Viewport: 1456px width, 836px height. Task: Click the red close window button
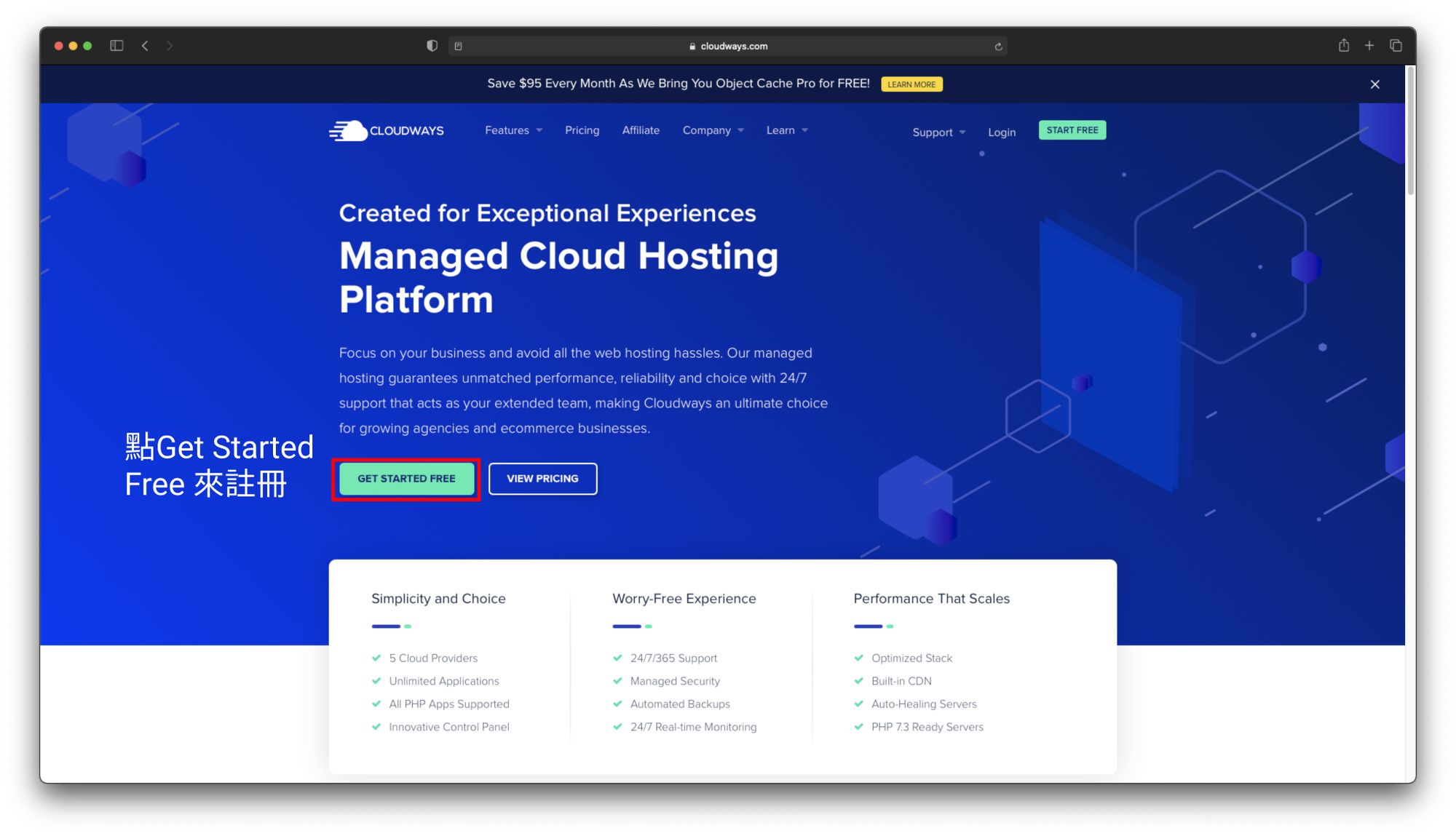tap(59, 46)
